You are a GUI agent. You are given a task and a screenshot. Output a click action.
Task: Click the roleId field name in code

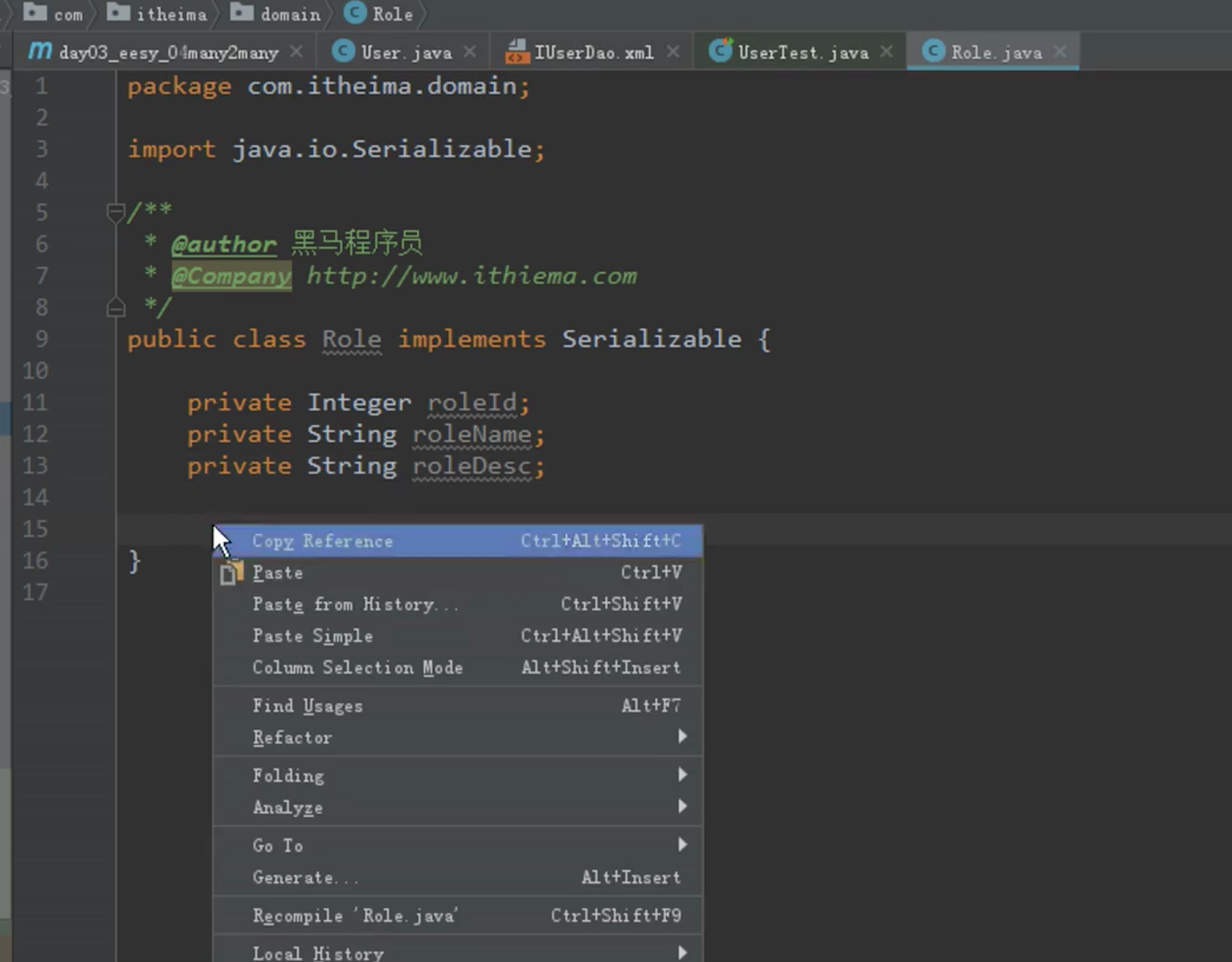coord(471,402)
